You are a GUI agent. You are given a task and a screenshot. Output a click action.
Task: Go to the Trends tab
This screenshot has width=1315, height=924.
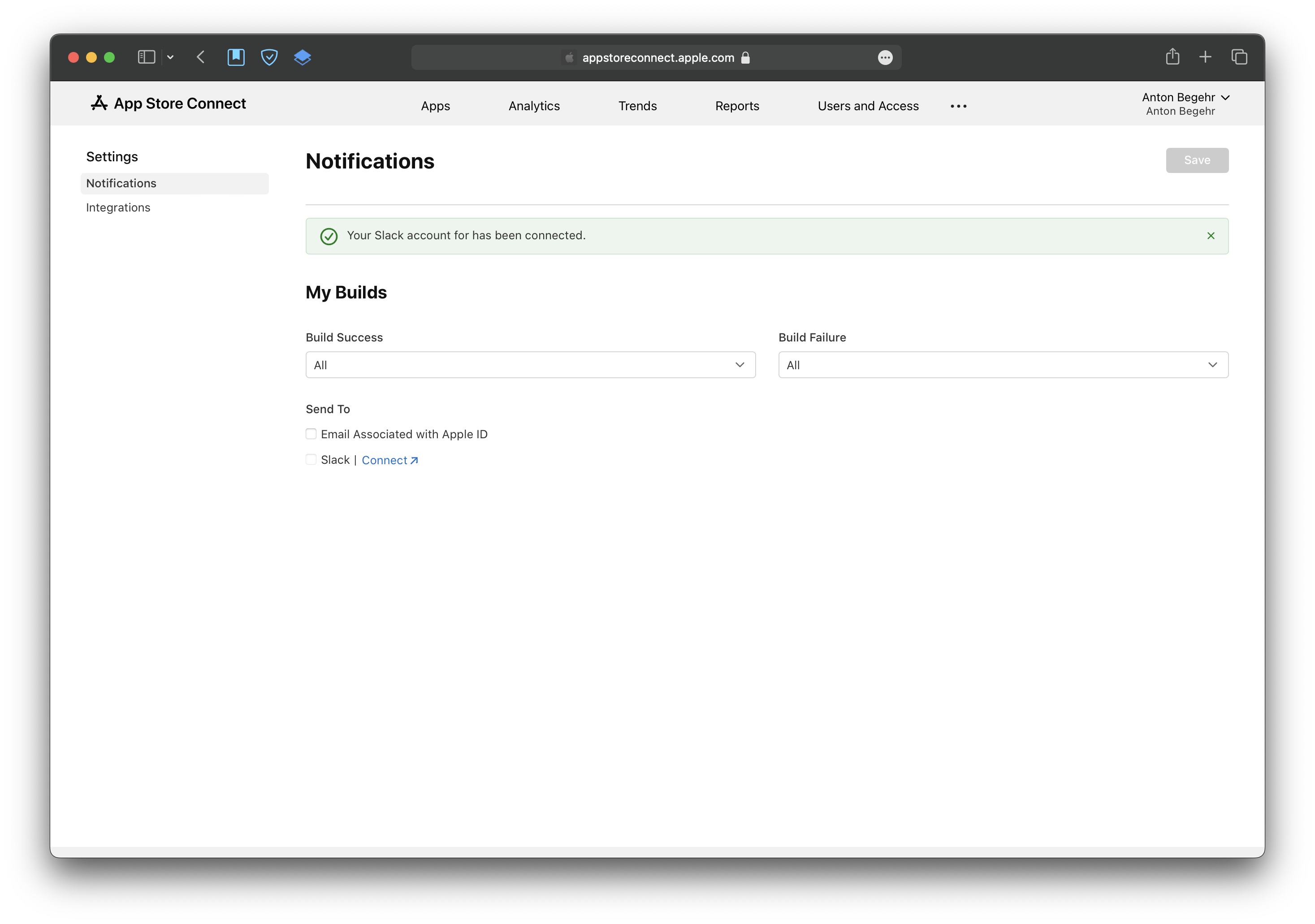coord(637,106)
